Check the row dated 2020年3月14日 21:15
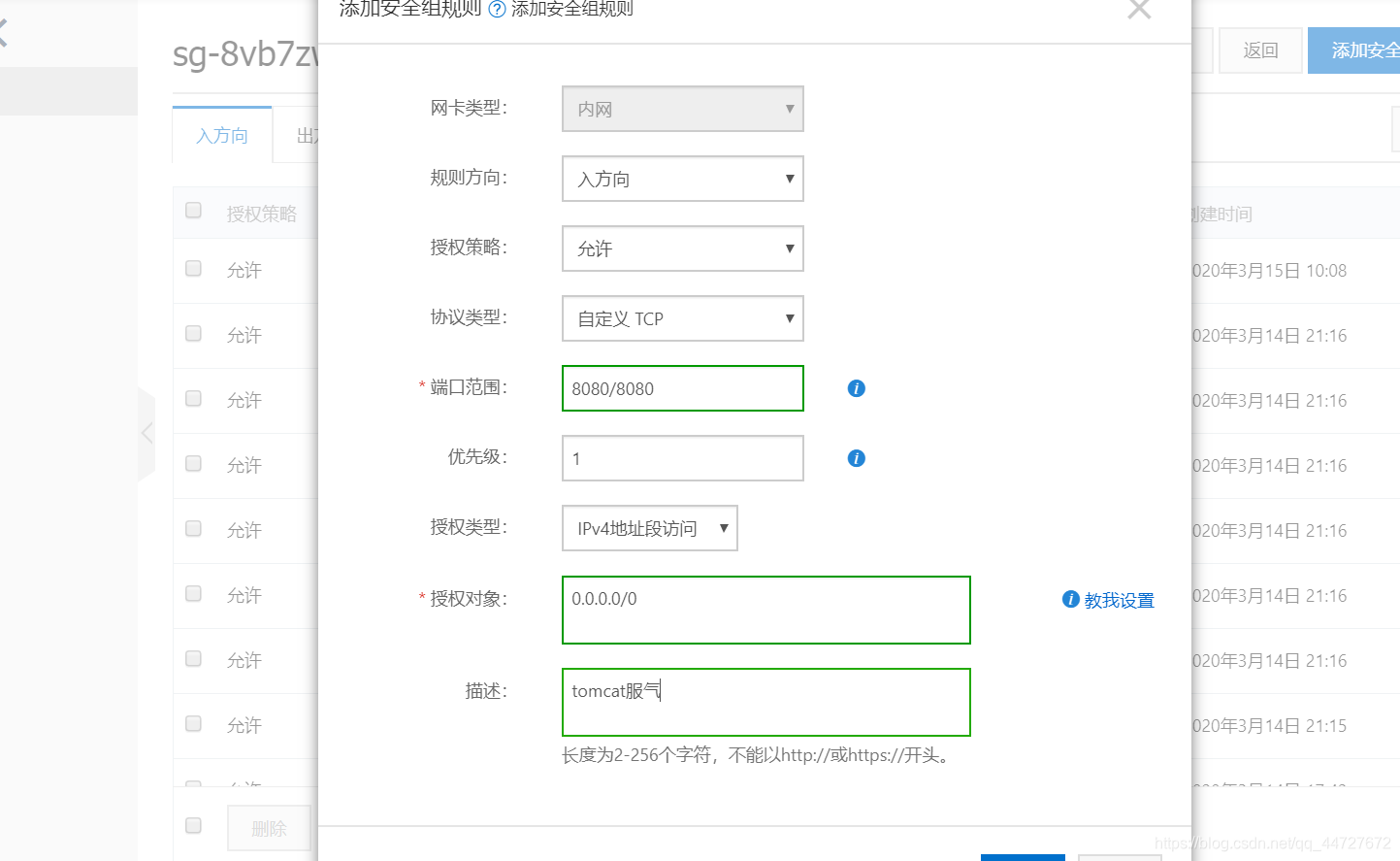This screenshot has height=861, width=1400. (193, 723)
